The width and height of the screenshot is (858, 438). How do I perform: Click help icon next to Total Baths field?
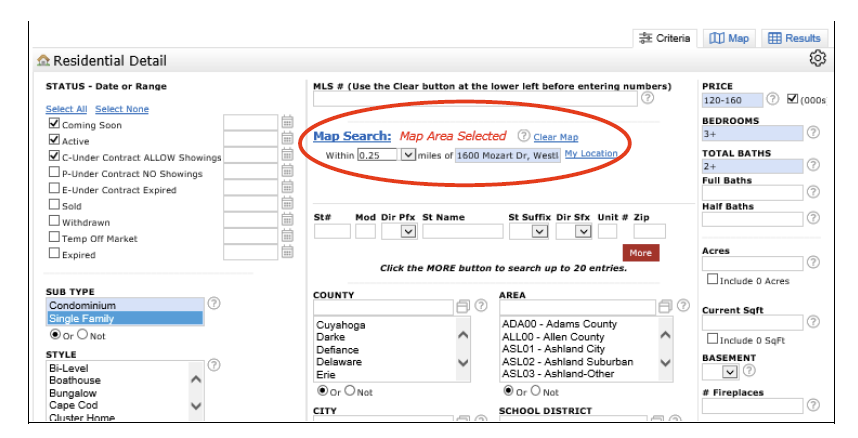pos(813,165)
